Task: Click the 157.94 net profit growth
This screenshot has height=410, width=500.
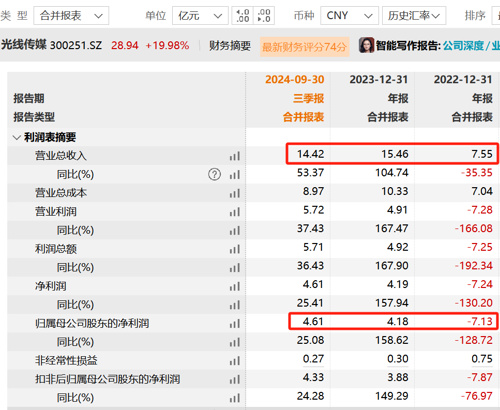Action: [x=392, y=303]
